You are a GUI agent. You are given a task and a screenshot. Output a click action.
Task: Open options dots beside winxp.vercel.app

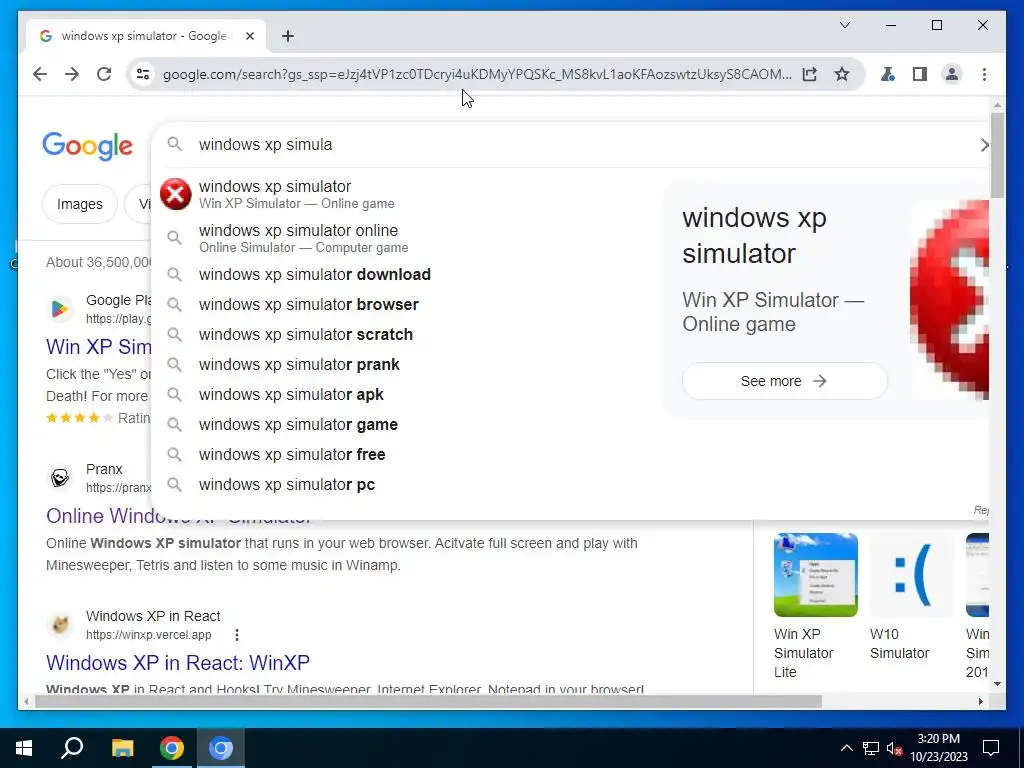[x=236, y=635]
